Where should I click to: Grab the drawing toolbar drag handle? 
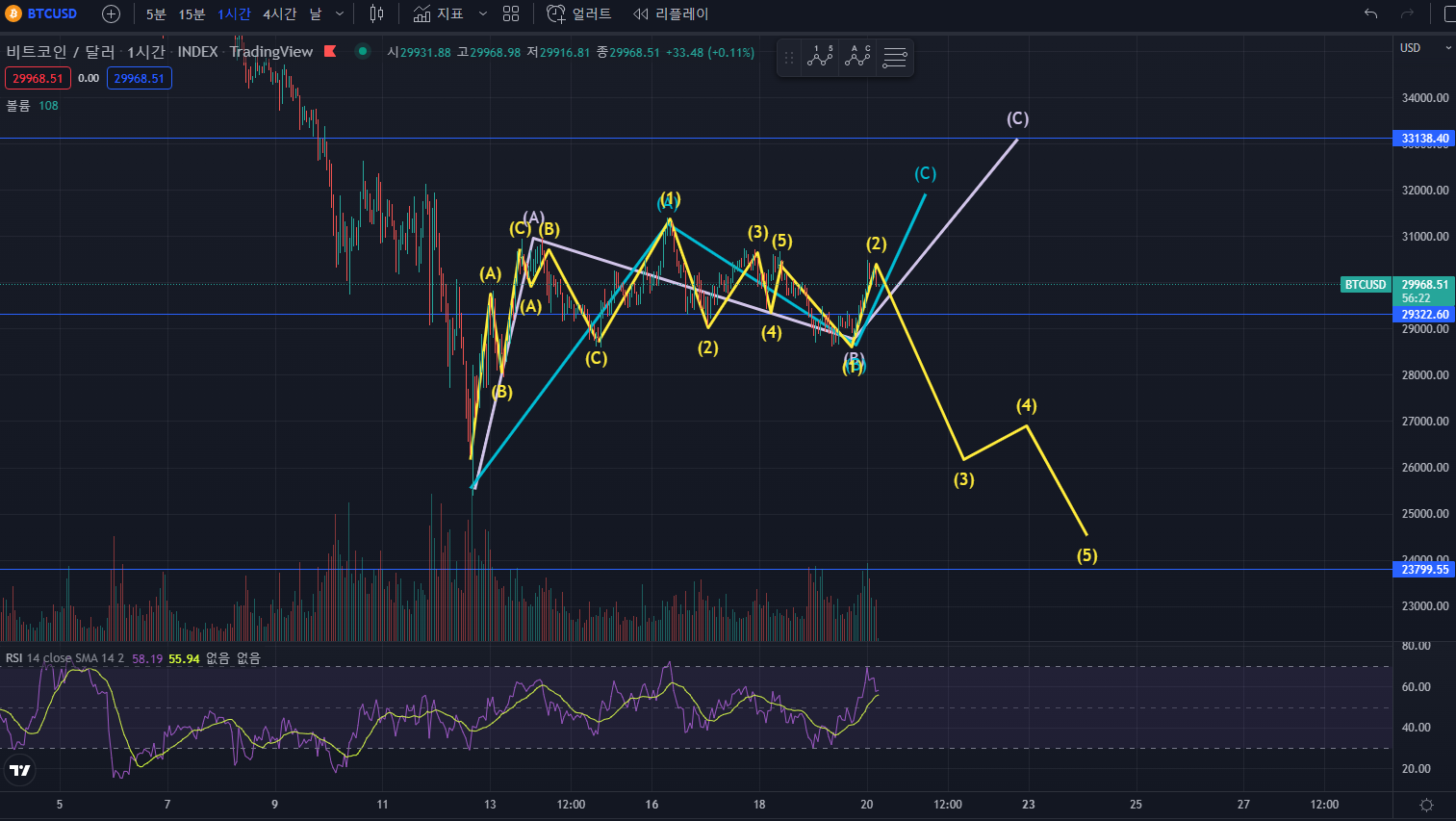789,58
